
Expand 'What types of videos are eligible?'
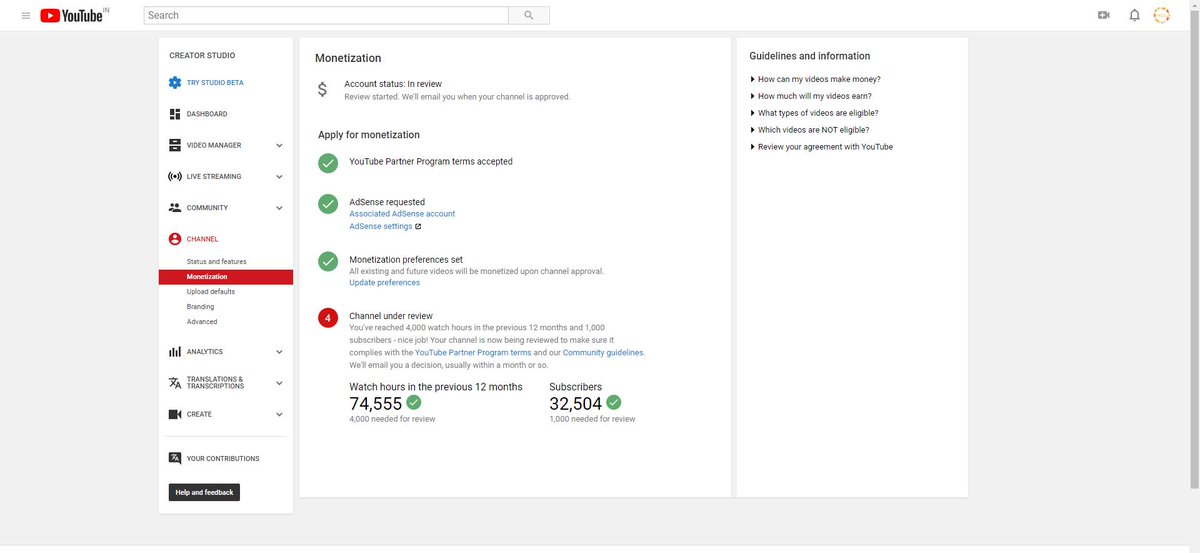coord(814,113)
